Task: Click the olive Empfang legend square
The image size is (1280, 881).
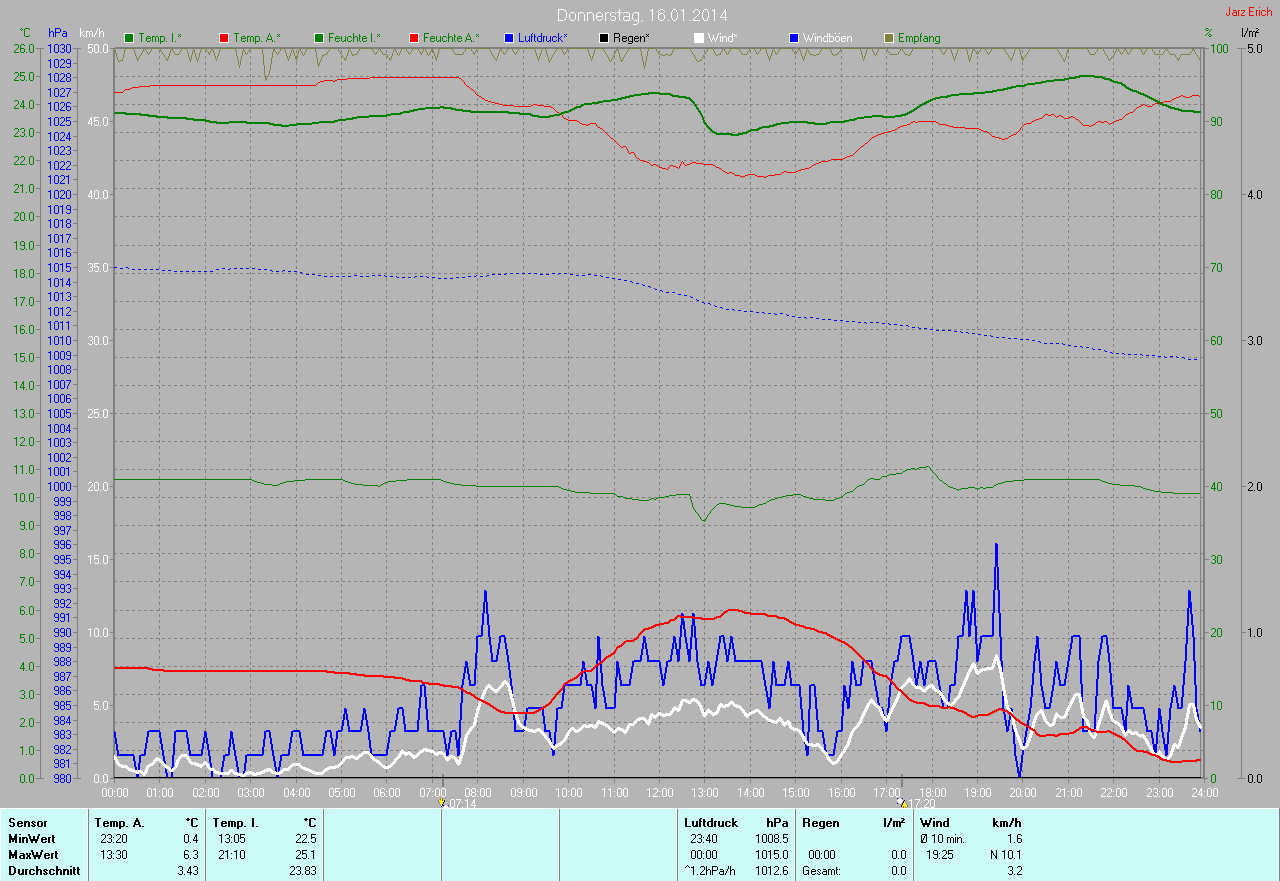Action: click(889, 38)
